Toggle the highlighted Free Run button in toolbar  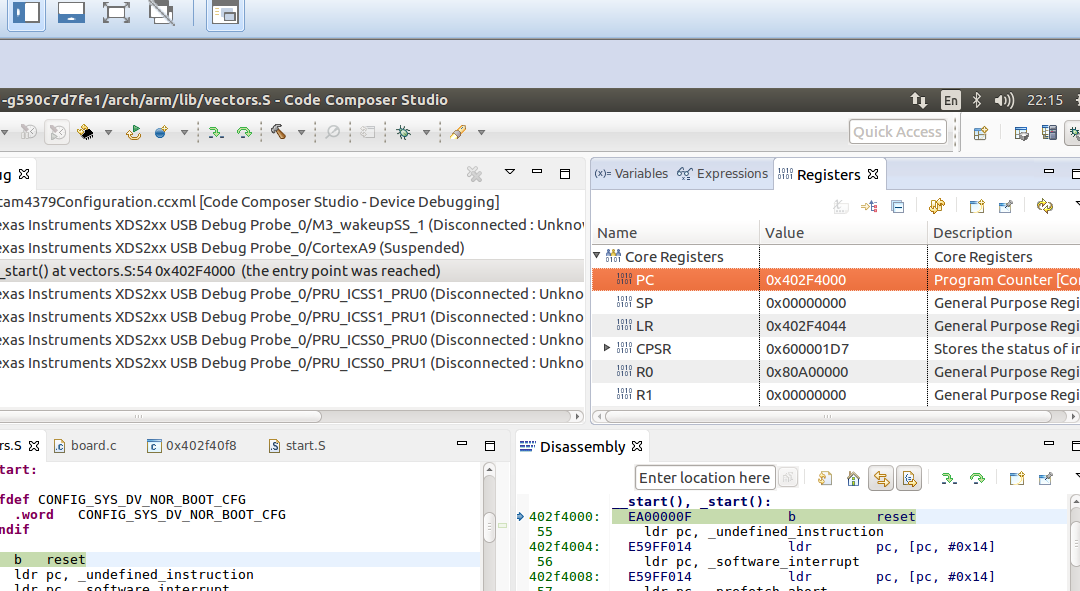coord(57,132)
